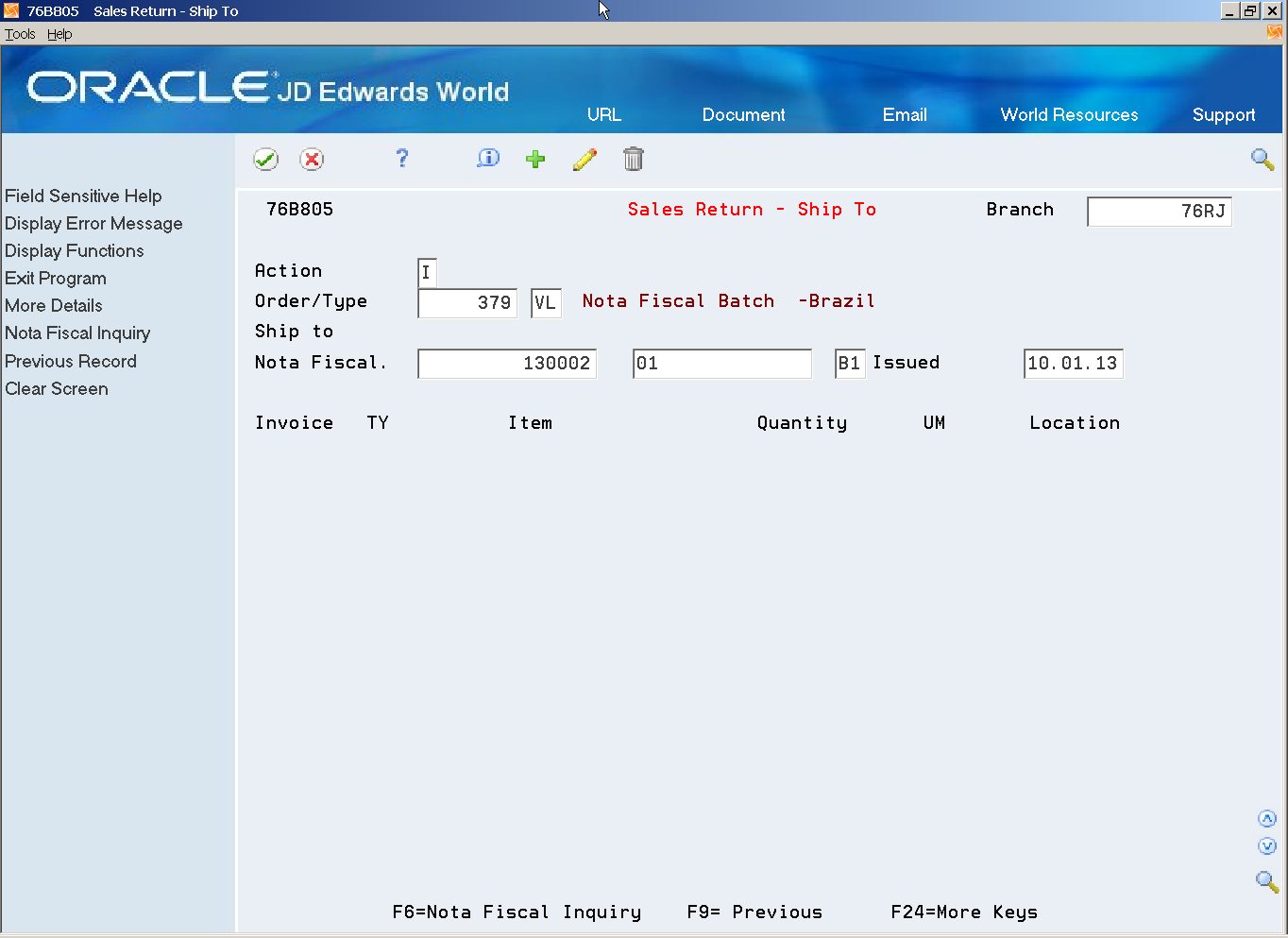Click the scroll up arrow icon

coord(1267,819)
